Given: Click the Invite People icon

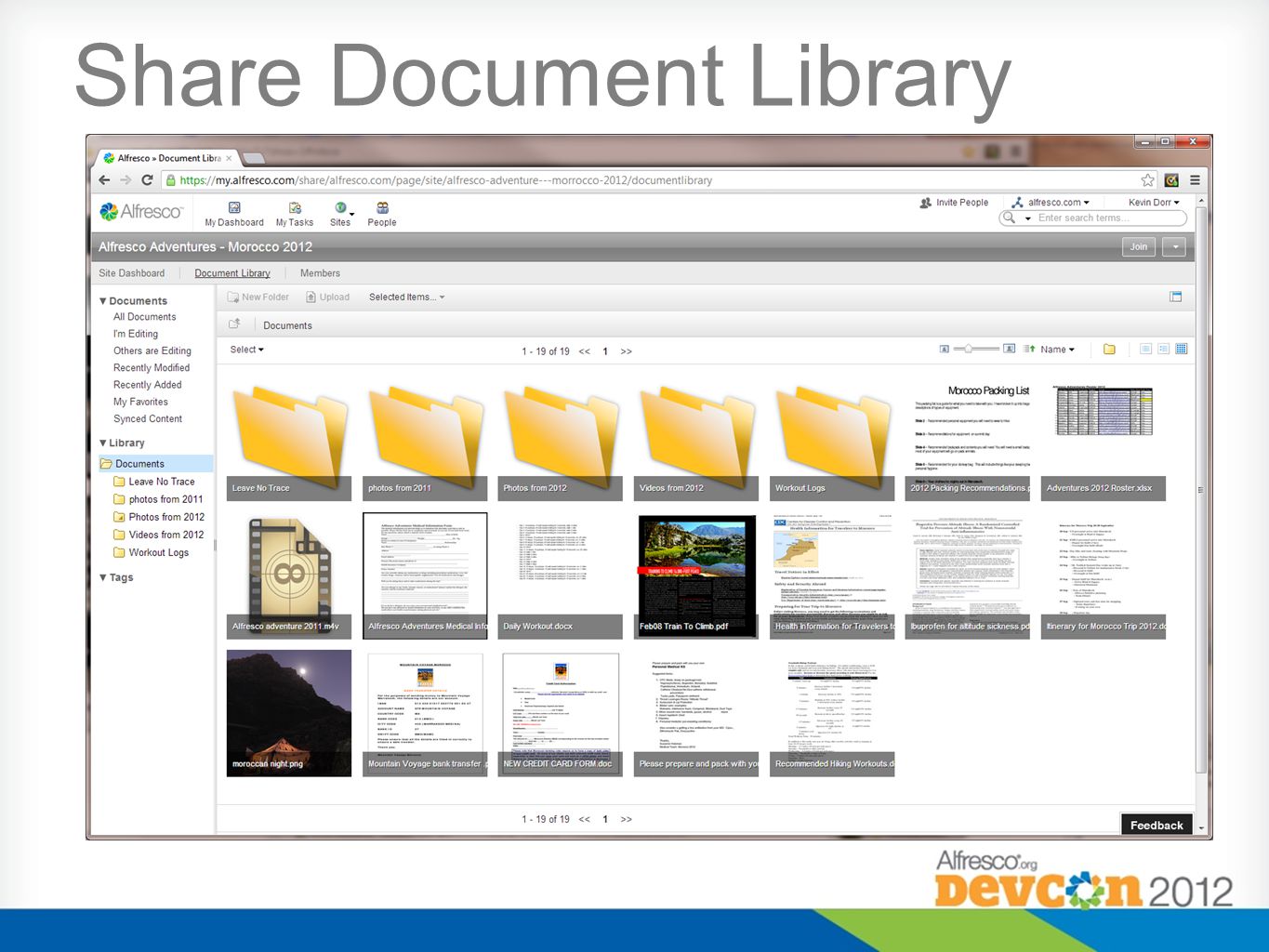Looking at the screenshot, I should tap(925, 203).
